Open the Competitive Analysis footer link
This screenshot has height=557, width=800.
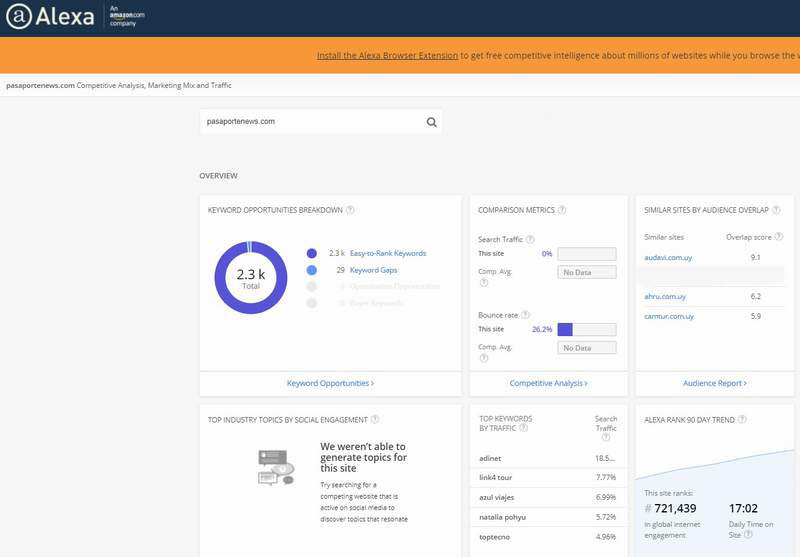click(x=548, y=383)
